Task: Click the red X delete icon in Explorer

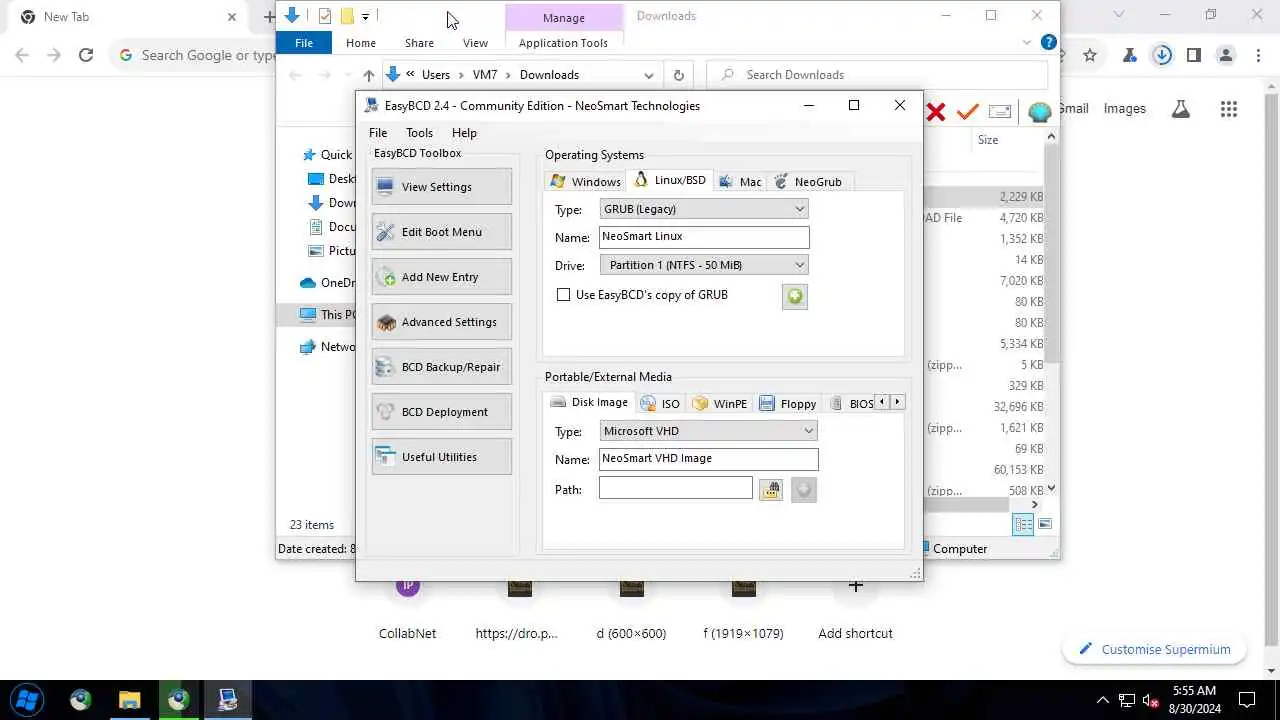Action: [936, 112]
